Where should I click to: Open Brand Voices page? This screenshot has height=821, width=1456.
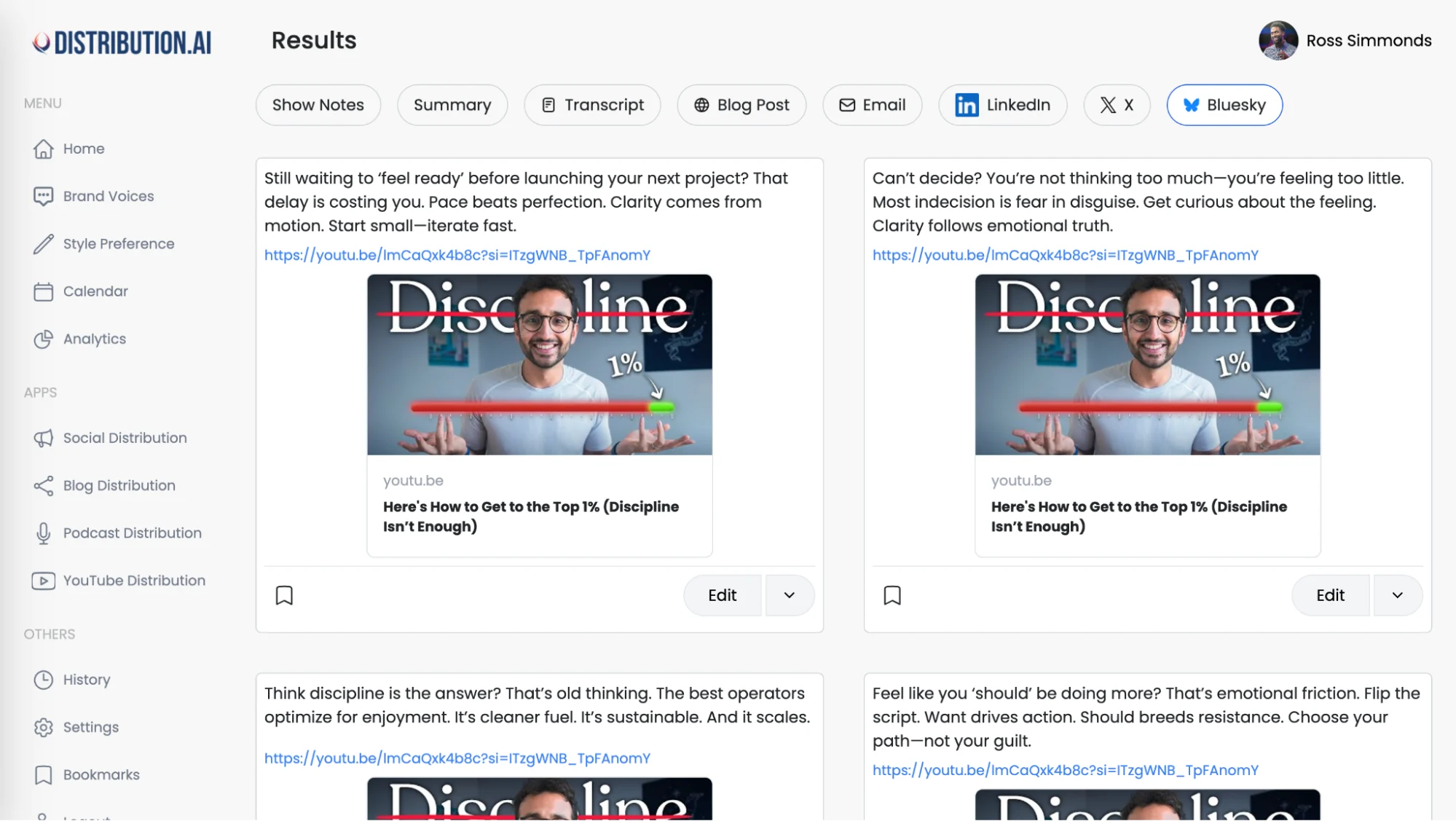[109, 196]
